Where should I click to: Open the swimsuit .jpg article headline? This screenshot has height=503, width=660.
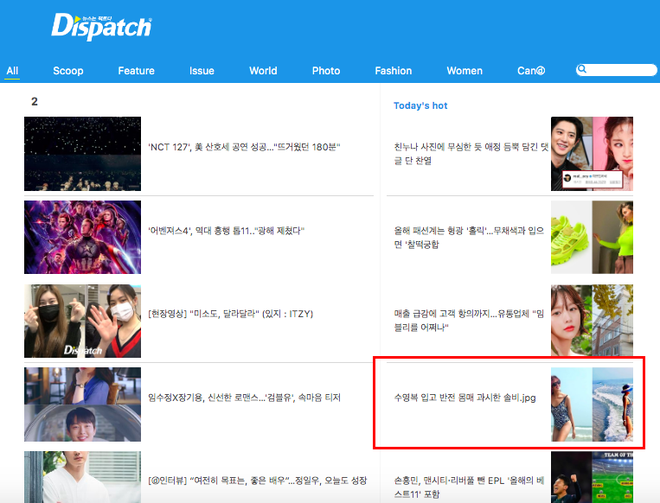tap(465, 397)
